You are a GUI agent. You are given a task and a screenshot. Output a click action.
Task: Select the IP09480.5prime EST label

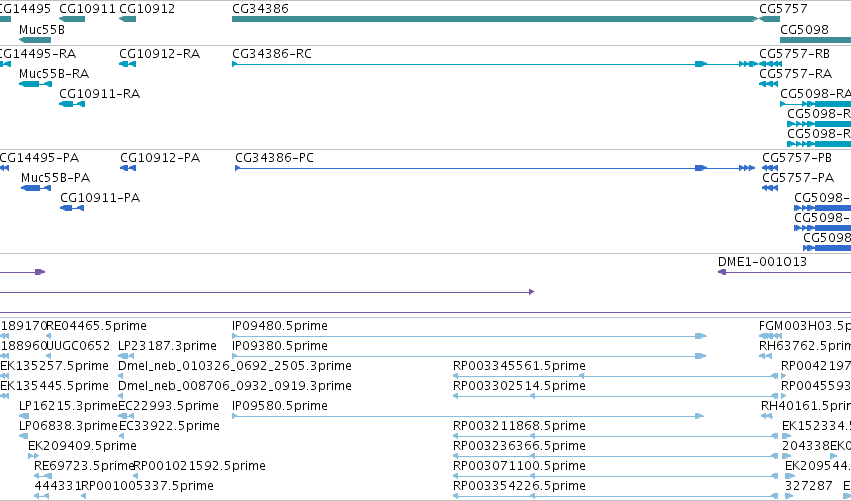click(x=280, y=326)
